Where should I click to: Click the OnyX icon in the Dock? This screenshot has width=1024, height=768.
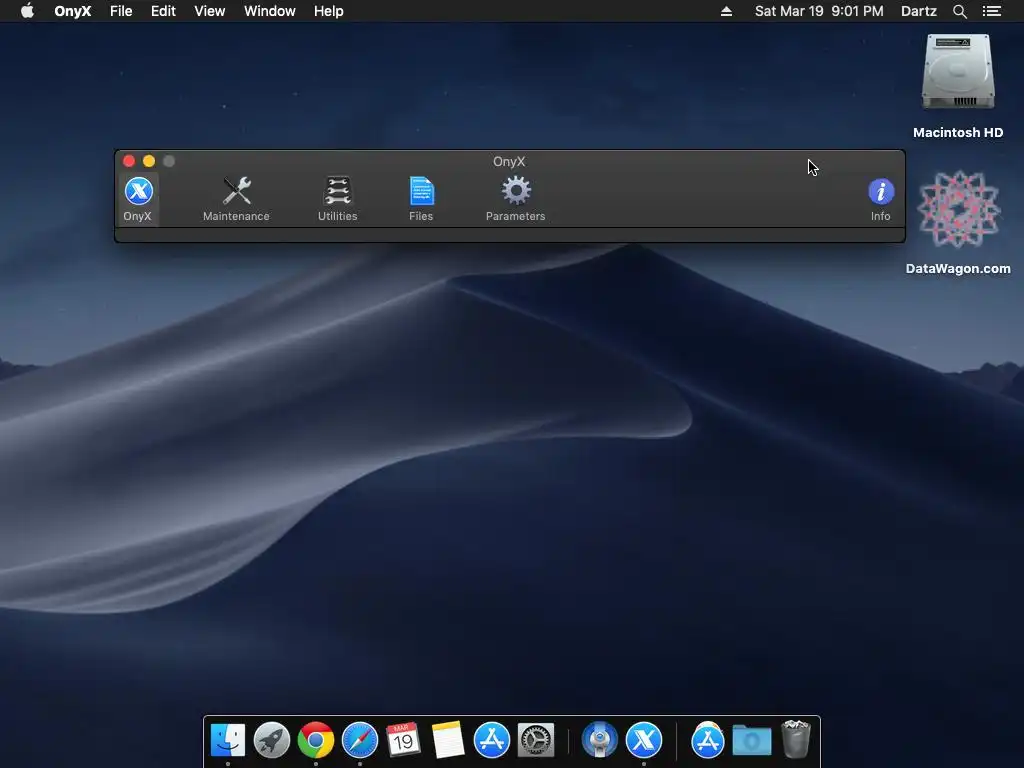[644, 740]
